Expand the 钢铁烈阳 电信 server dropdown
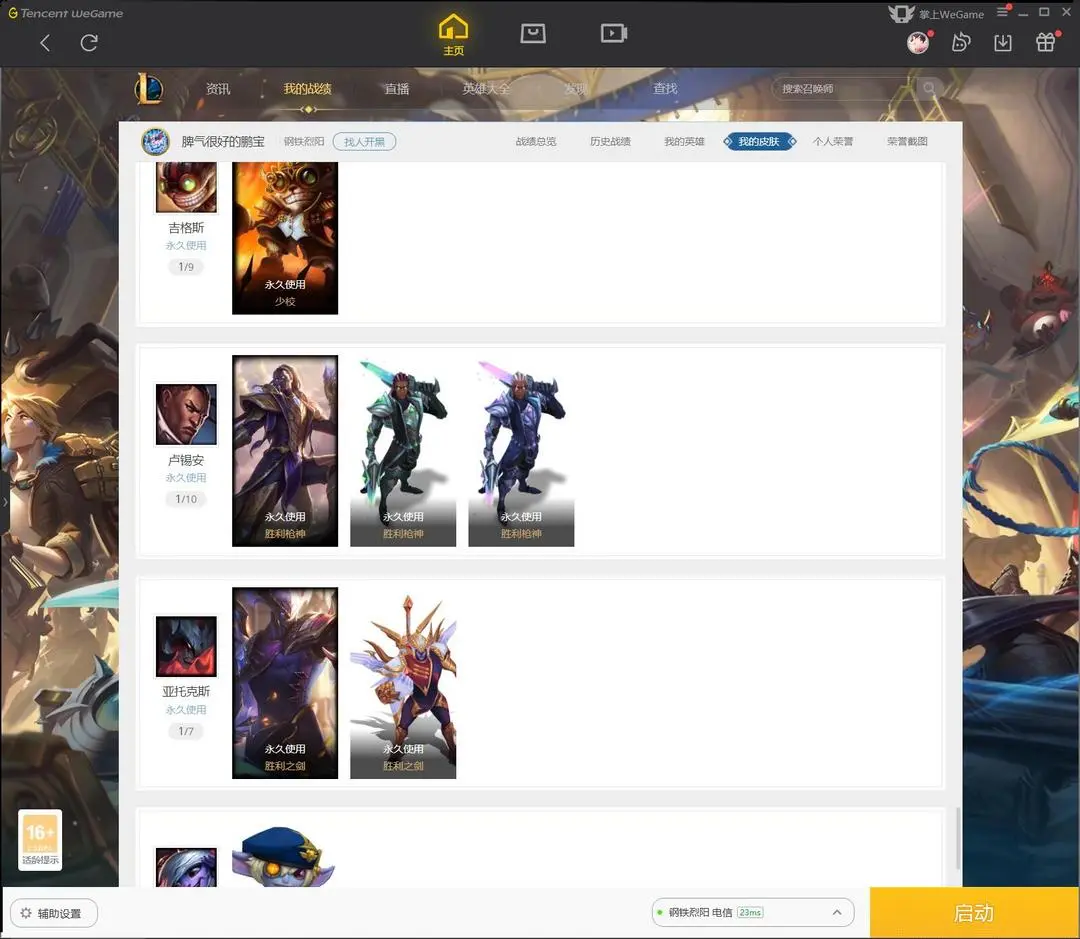The height and width of the screenshot is (939, 1080). (753, 913)
